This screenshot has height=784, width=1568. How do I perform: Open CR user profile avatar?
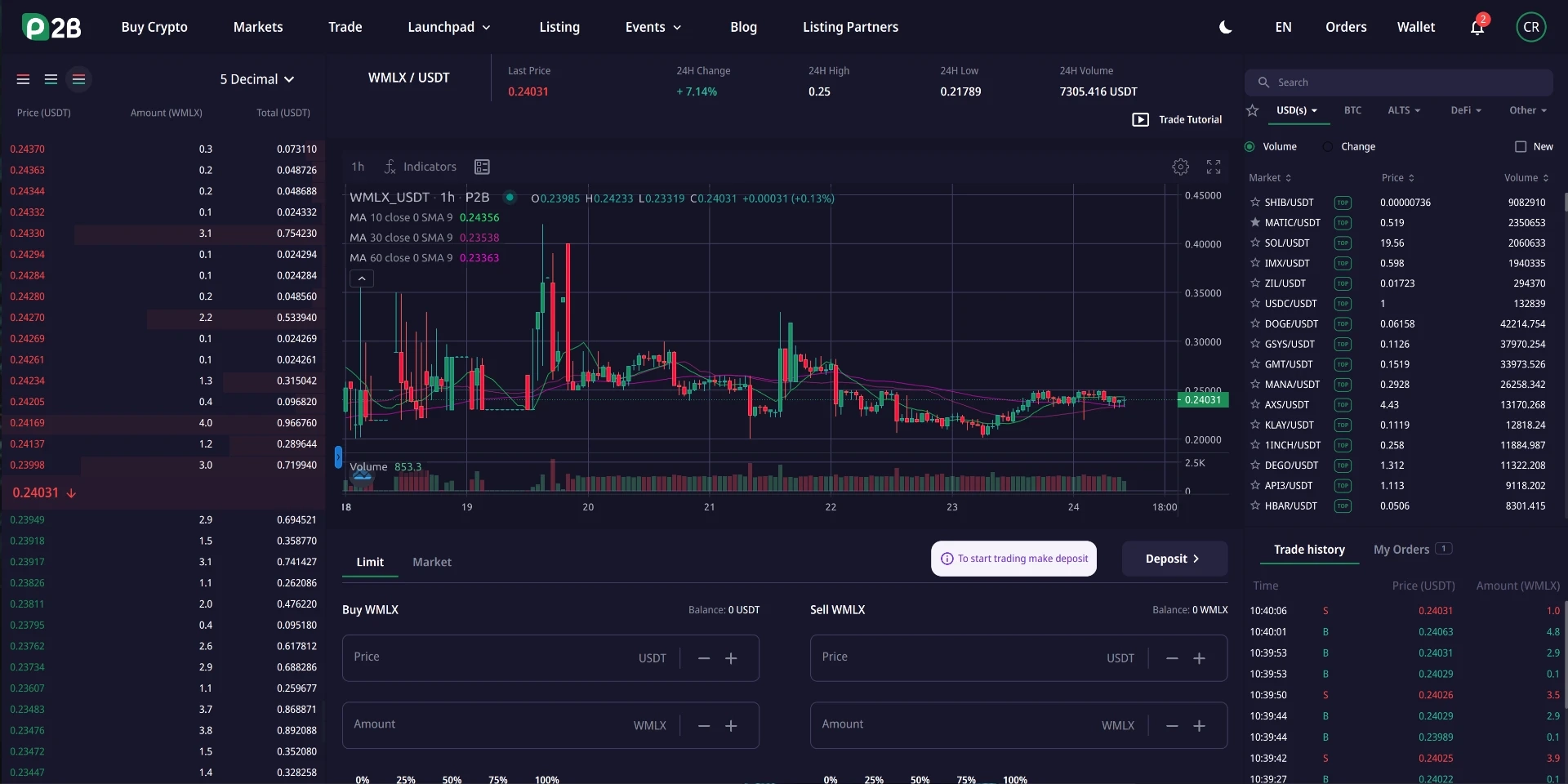1531,27
